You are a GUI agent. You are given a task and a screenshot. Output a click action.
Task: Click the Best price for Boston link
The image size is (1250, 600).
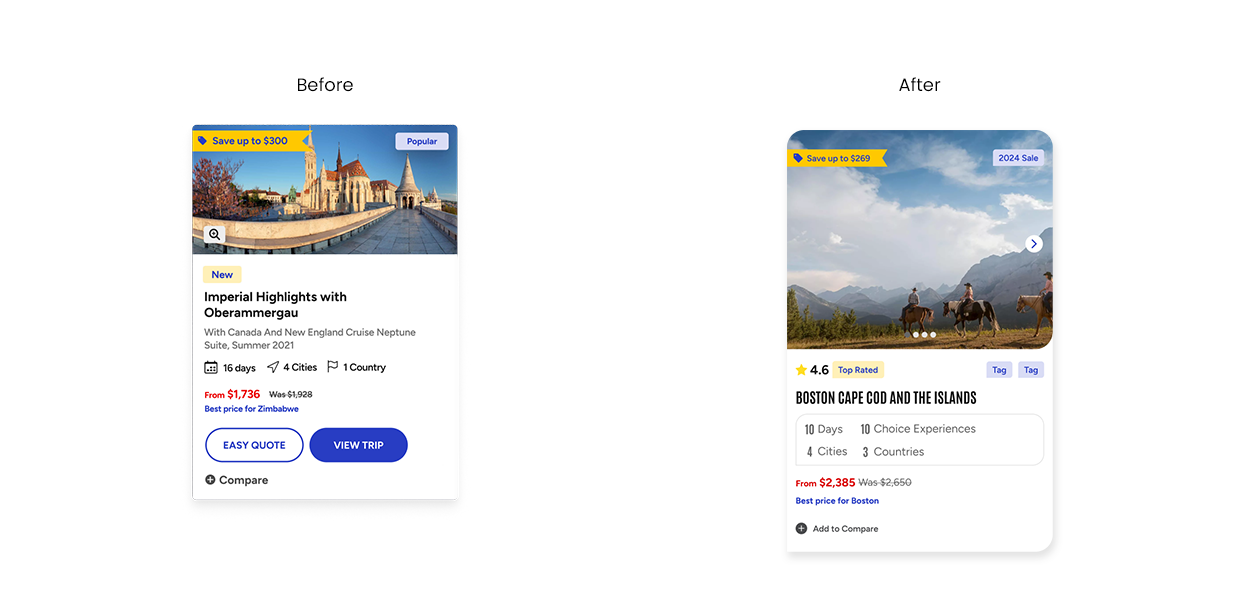(x=837, y=501)
